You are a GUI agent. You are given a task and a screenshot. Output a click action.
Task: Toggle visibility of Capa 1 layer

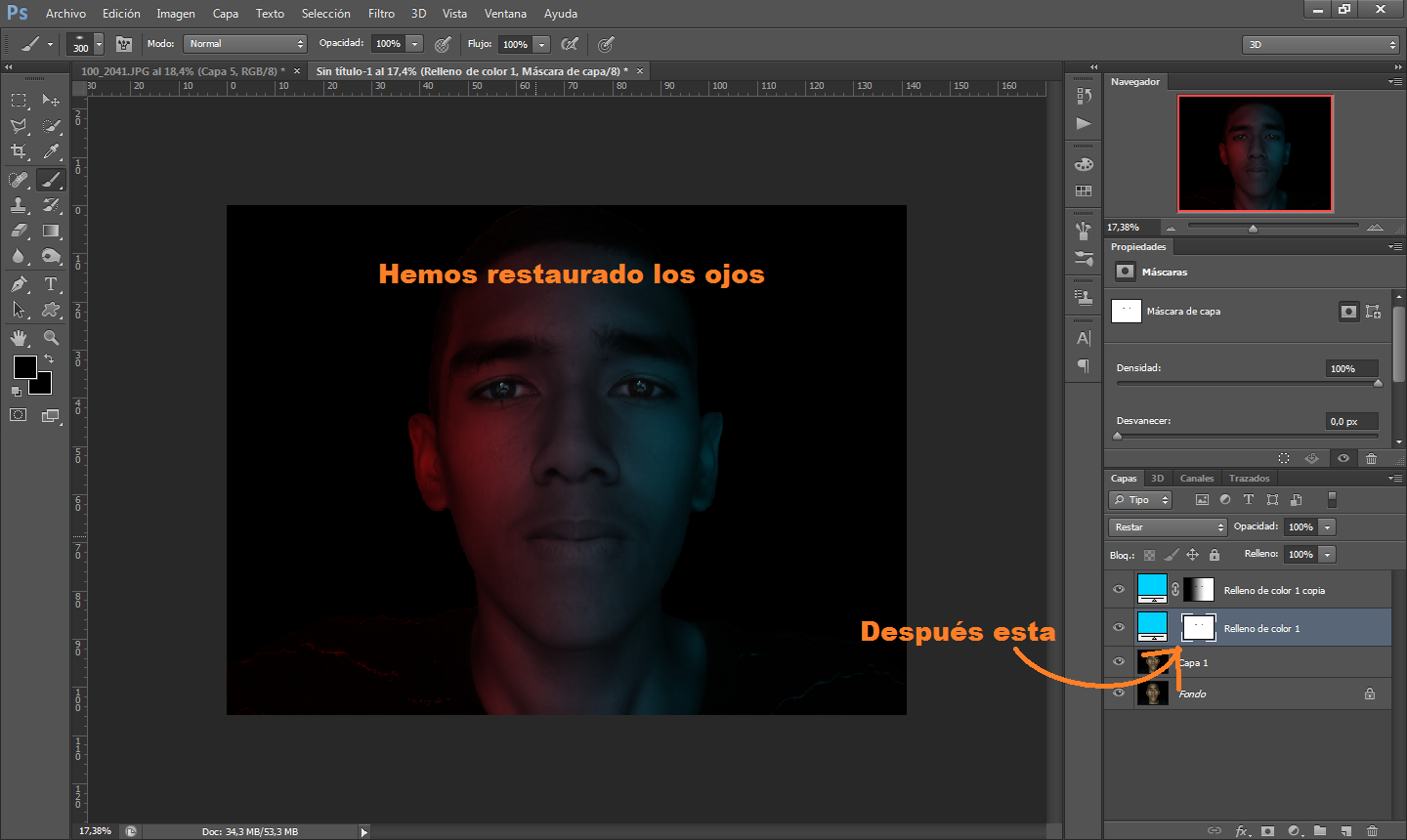(1119, 661)
